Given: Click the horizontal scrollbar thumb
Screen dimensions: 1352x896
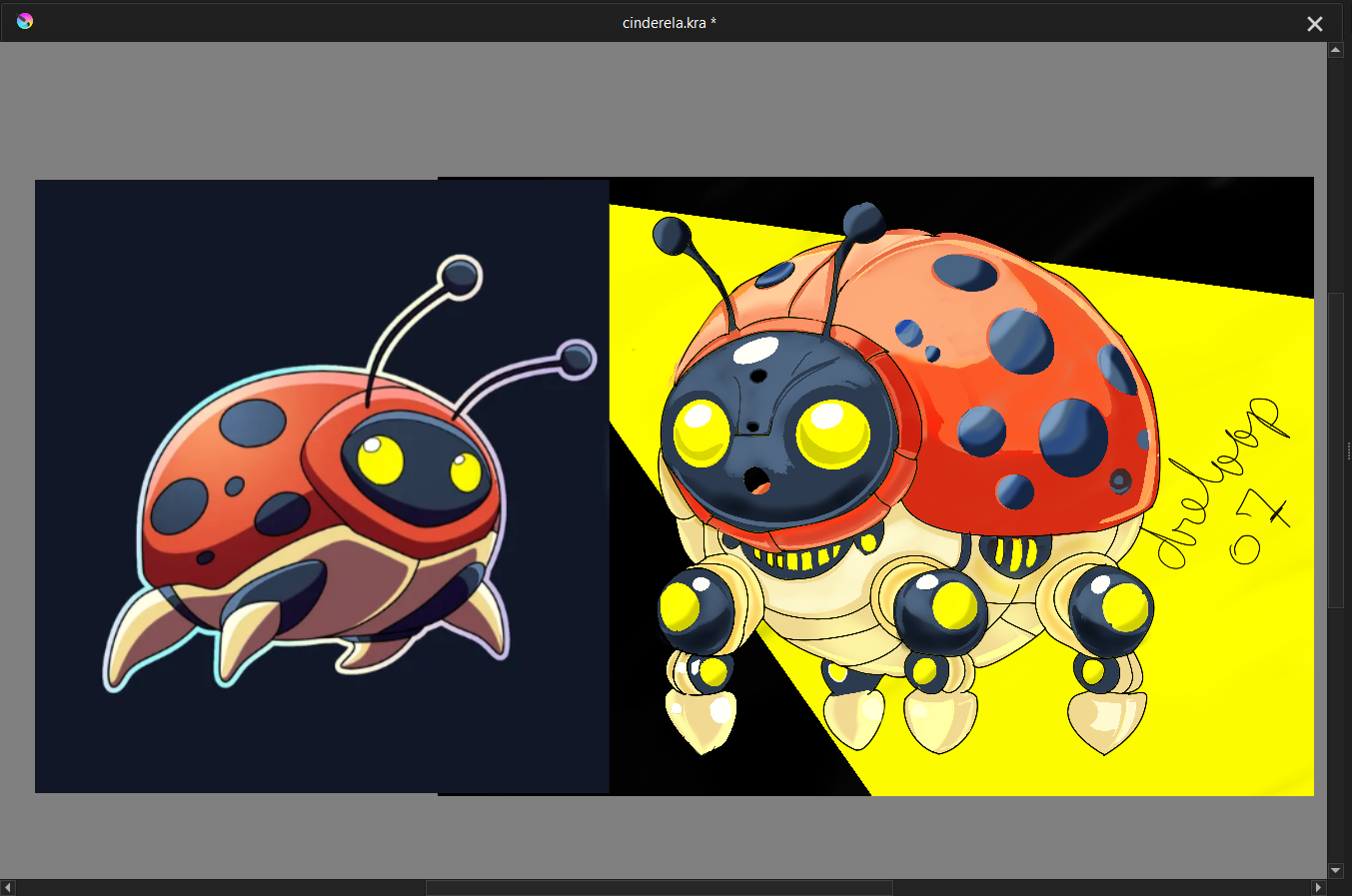Looking at the screenshot, I should (x=660, y=887).
